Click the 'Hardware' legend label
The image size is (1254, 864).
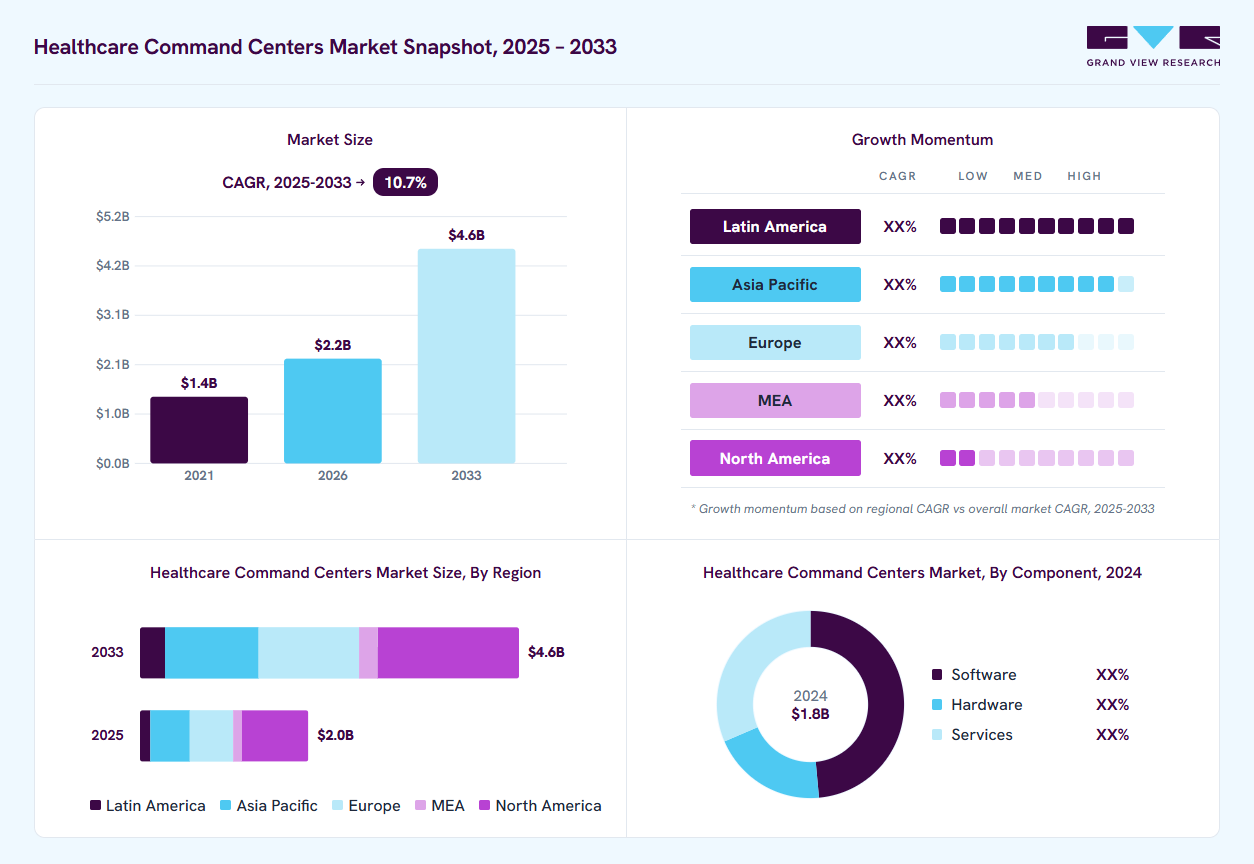987,705
